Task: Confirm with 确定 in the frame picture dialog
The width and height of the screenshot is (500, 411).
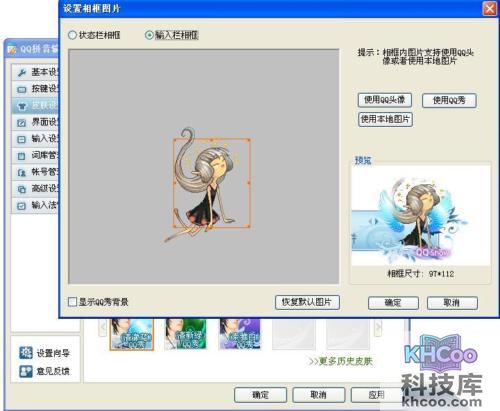Action: 393,303
